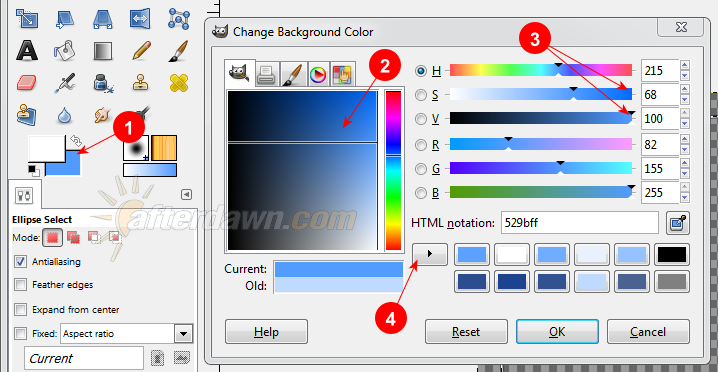Select the Eraser tool

tap(26, 83)
